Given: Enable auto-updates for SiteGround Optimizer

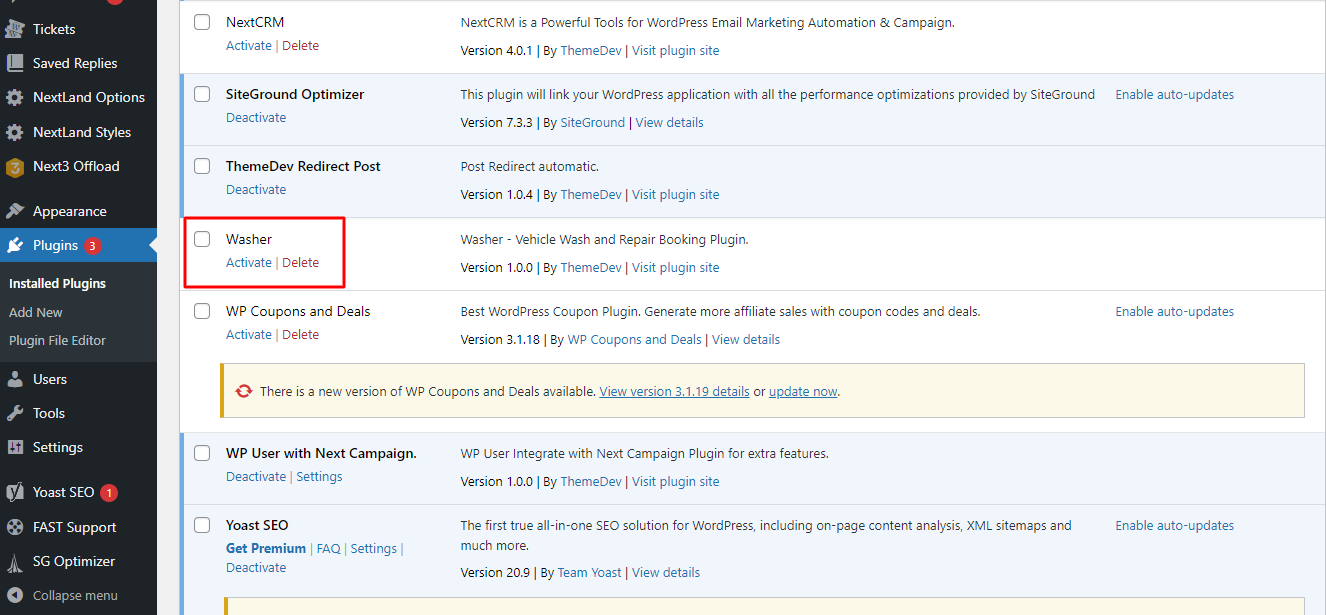Looking at the screenshot, I should point(1174,95).
